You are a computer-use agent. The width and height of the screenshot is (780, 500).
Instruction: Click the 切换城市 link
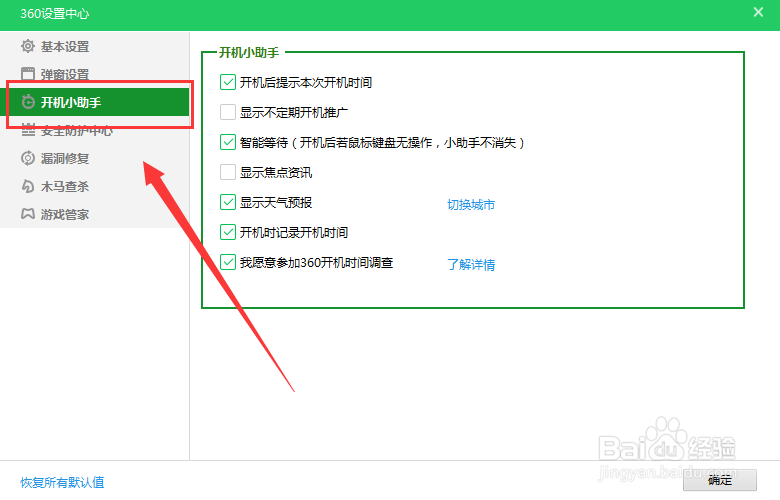(x=471, y=204)
